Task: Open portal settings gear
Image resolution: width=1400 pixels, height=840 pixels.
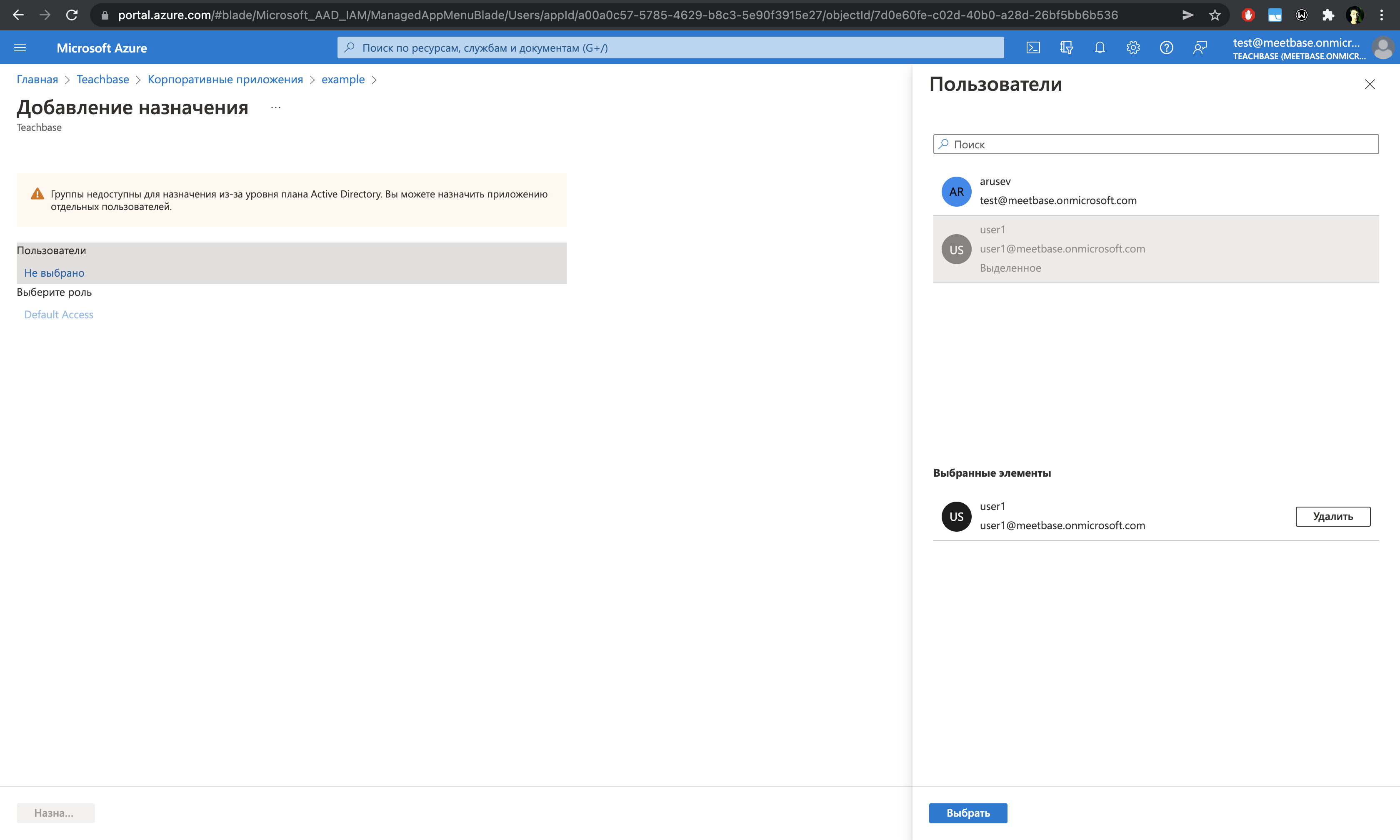Action: (x=1133, y=47)
